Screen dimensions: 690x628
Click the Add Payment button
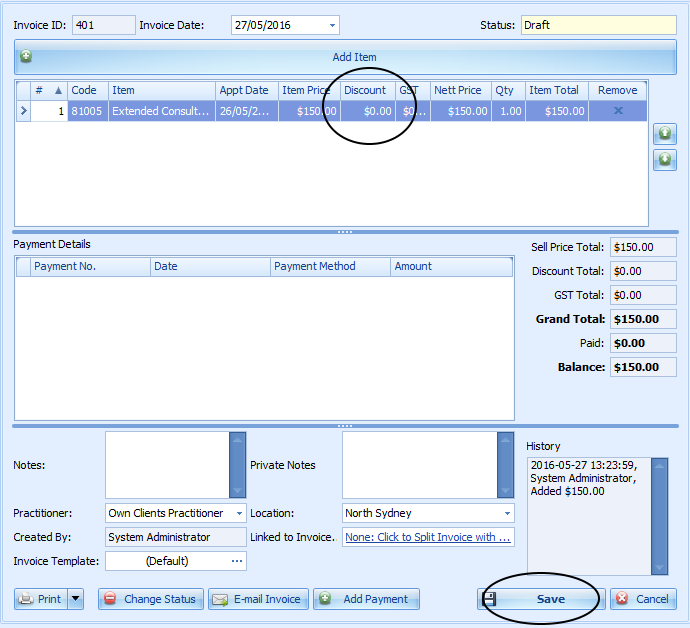point(366,599)
